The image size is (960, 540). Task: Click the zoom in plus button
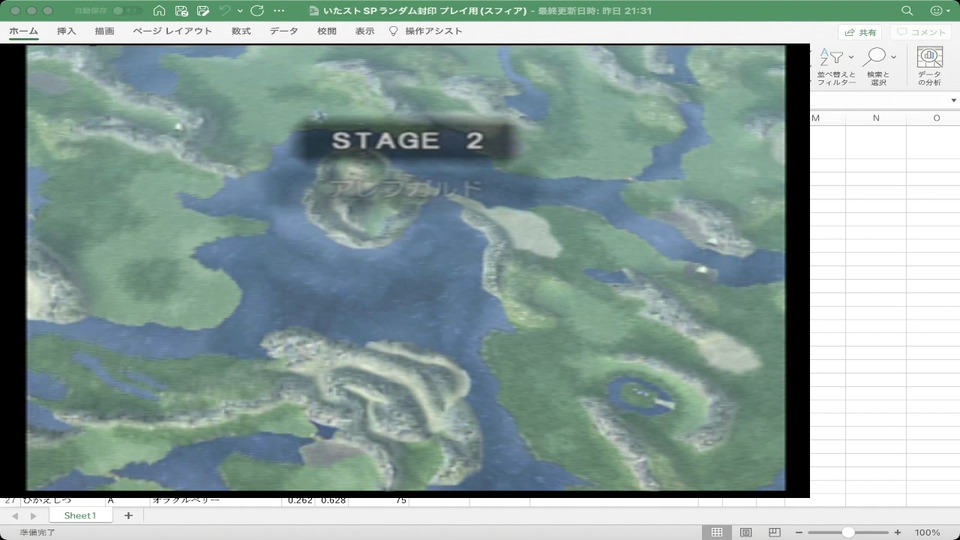[898, 533]
